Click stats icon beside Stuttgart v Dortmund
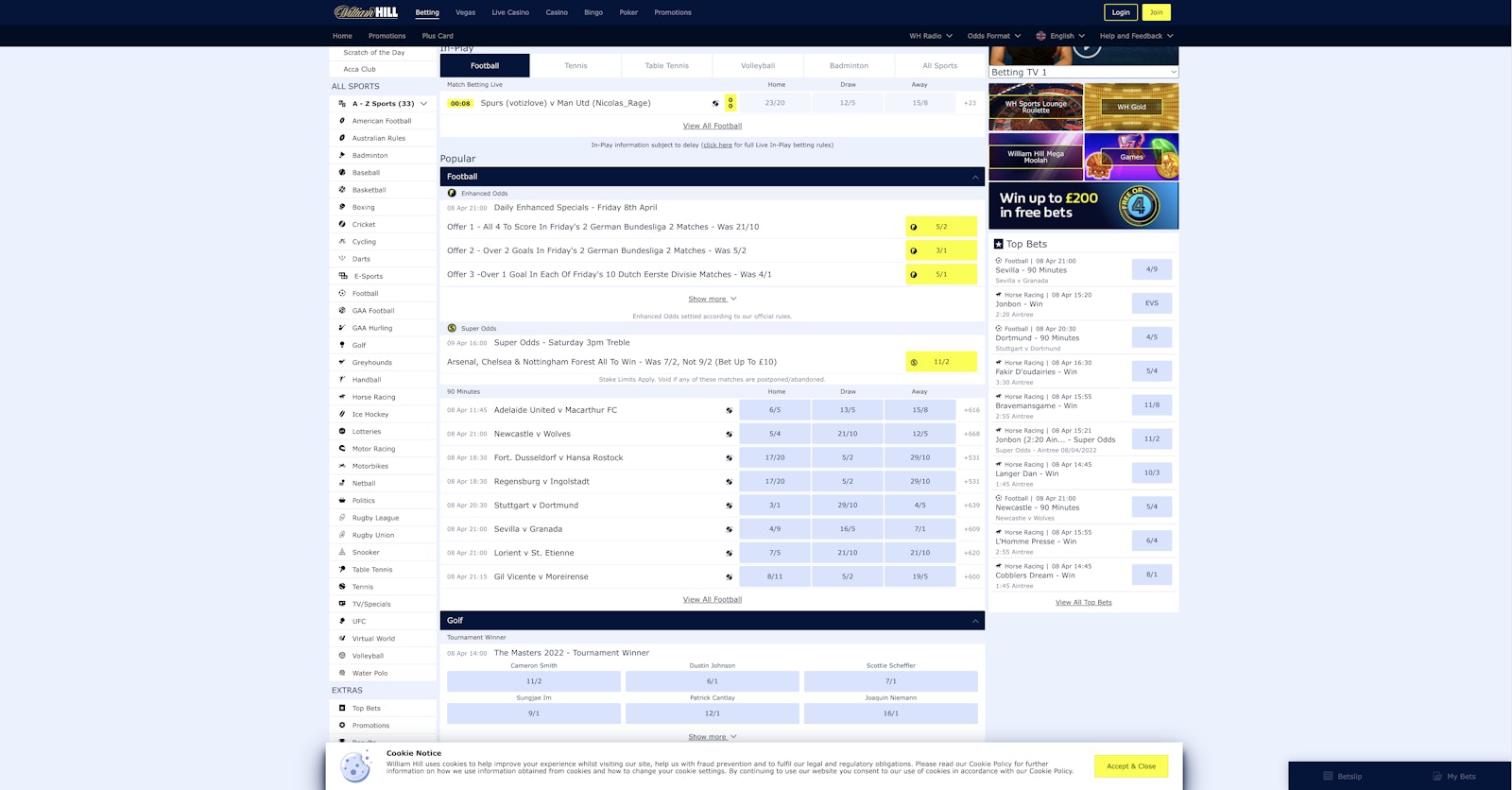1512x790 pixels. click(x=729, y=506)
